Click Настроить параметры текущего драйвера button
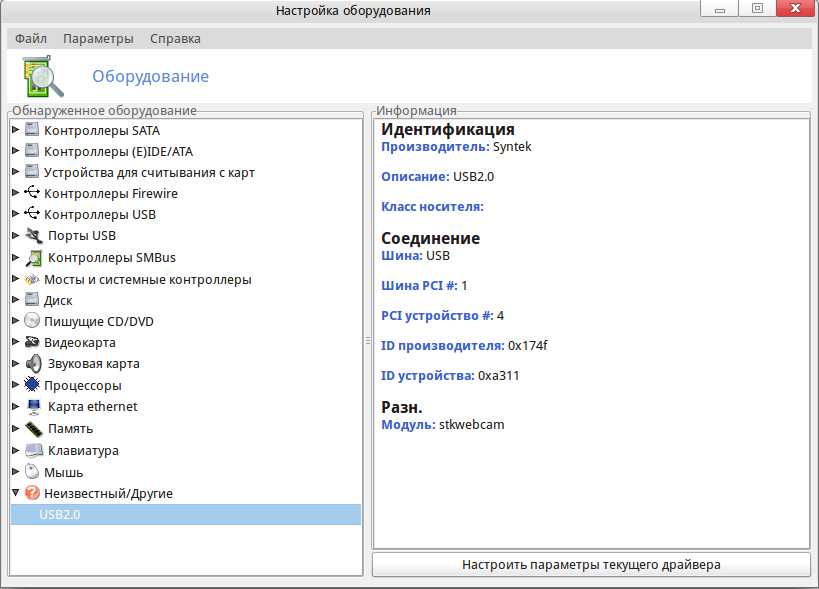The height and width of the screenshot is (589, 819). click(x=591, y=564)
